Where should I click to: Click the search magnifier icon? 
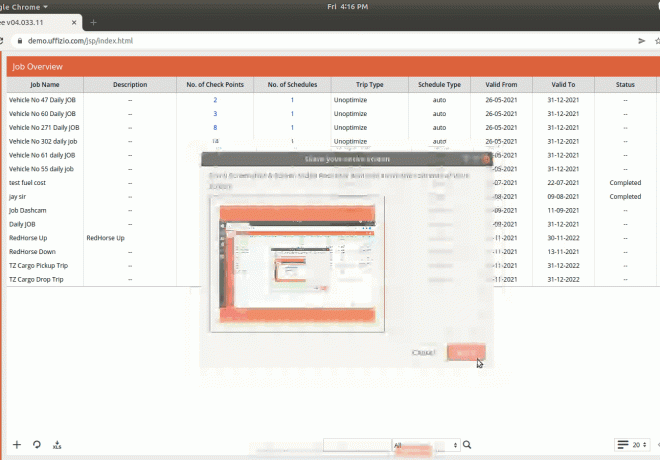pos(467,445)
